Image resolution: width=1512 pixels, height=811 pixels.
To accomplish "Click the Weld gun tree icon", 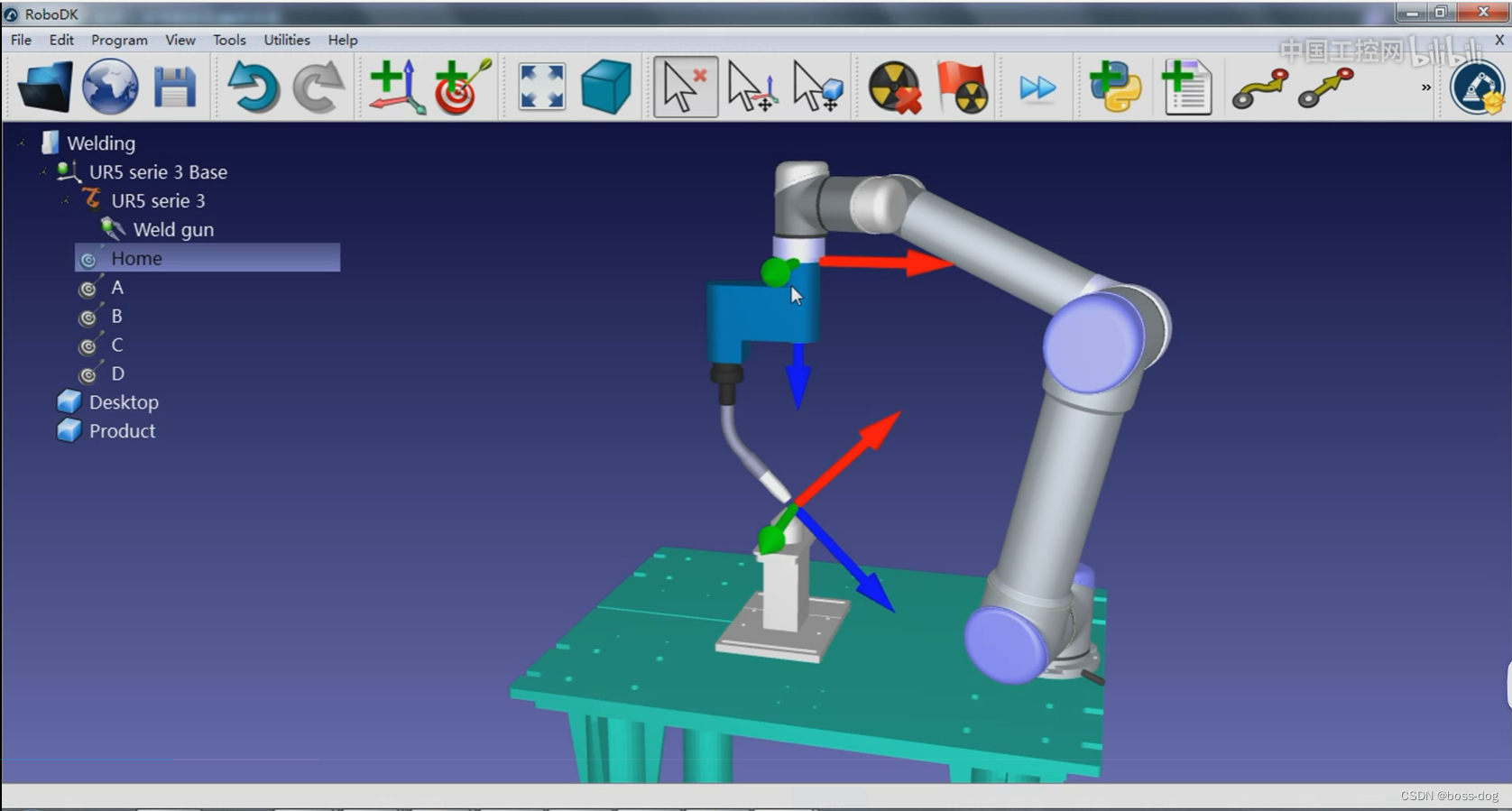I will pos(113,229).
